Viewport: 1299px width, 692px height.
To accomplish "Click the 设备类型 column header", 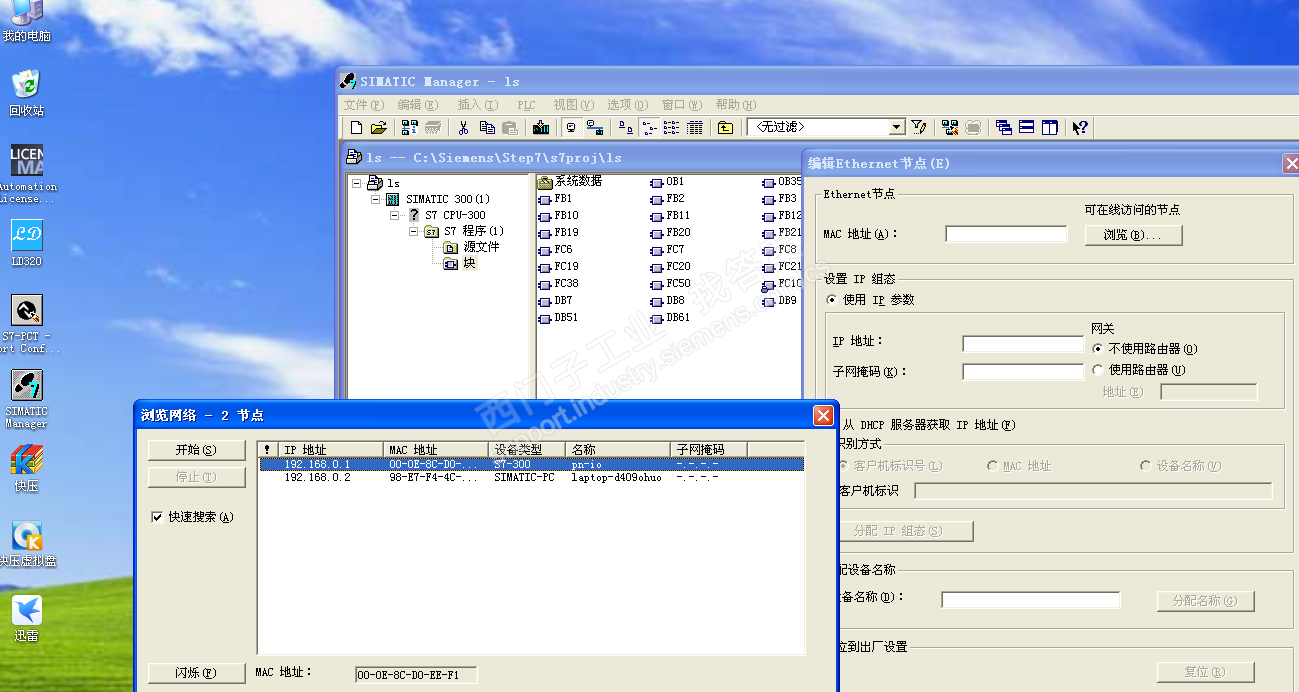I will [527, 450].
